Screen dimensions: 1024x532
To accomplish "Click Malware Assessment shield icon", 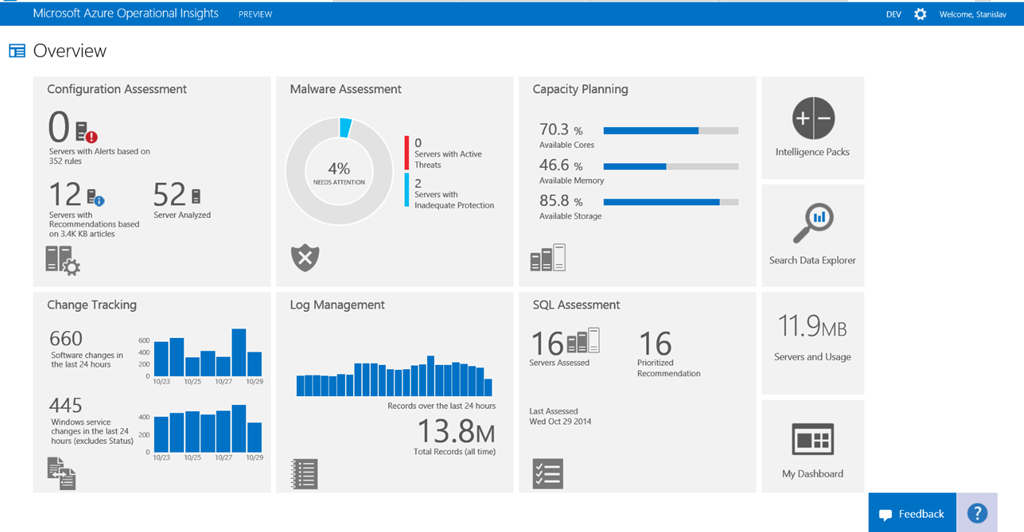I will coord(304,258).
